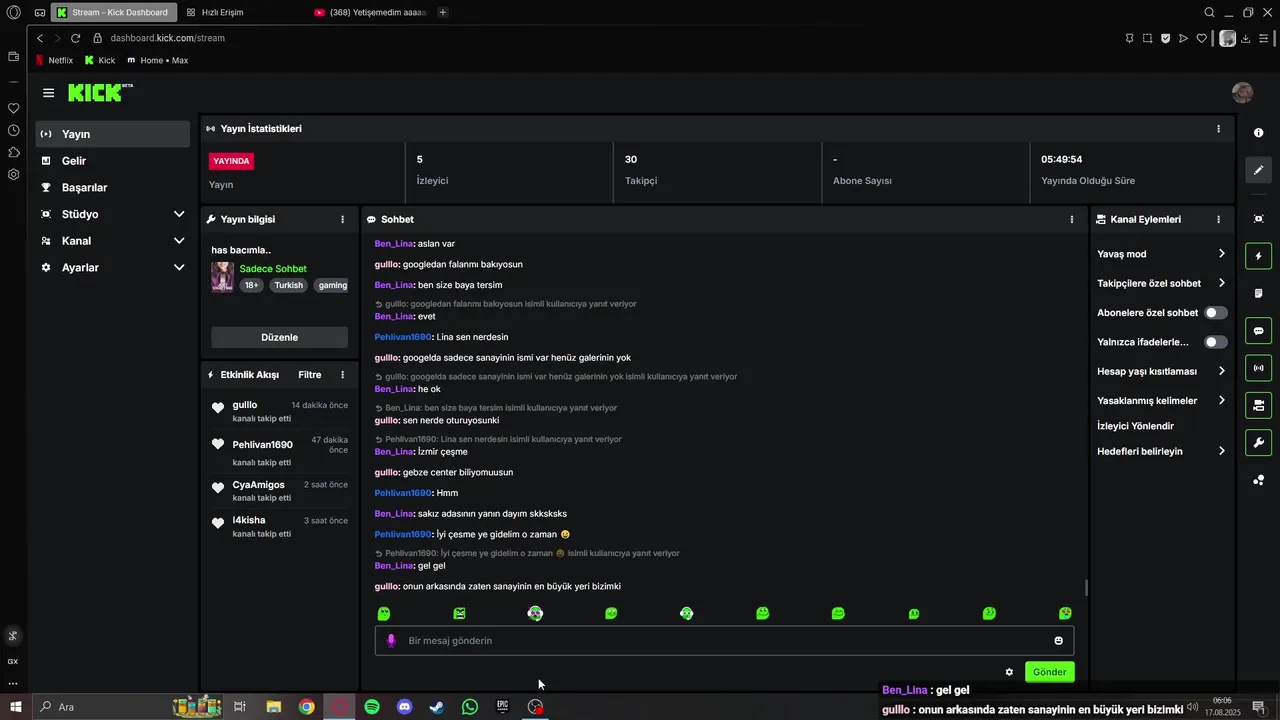Select Gelir in the sidebar
The image size is (1280, 720).
113,161
